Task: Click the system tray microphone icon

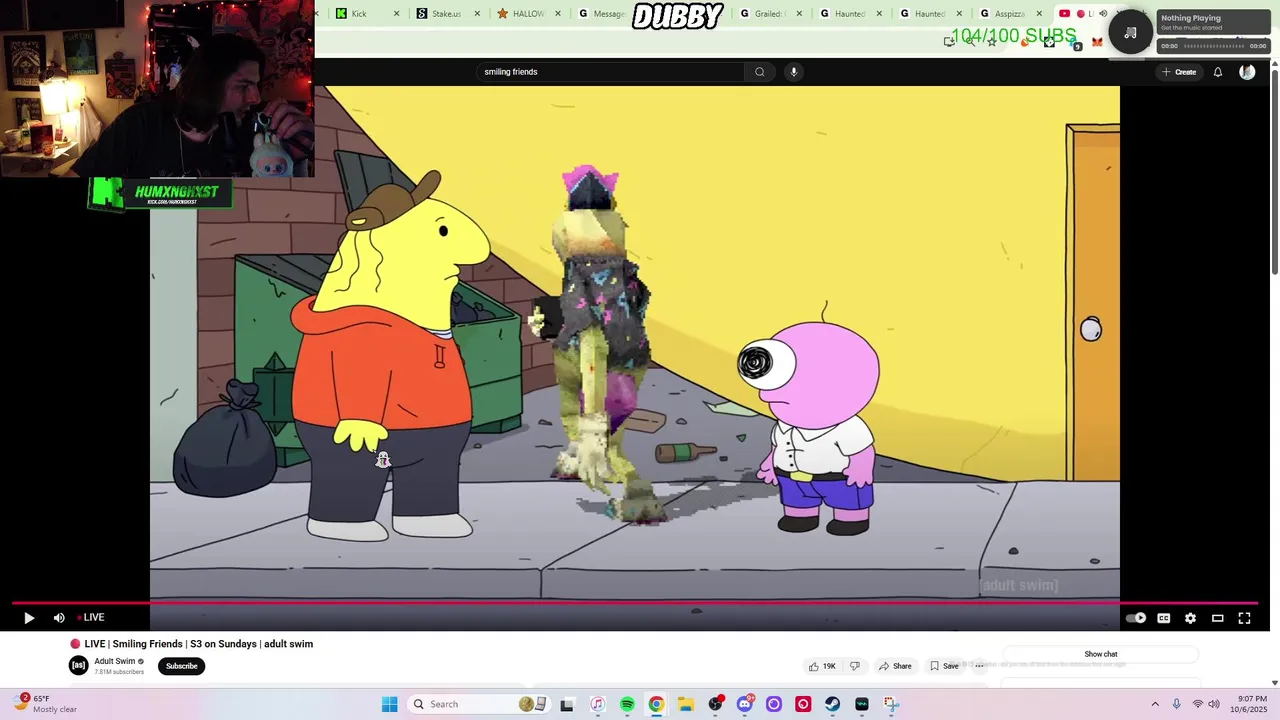Action: (1177, 704)
